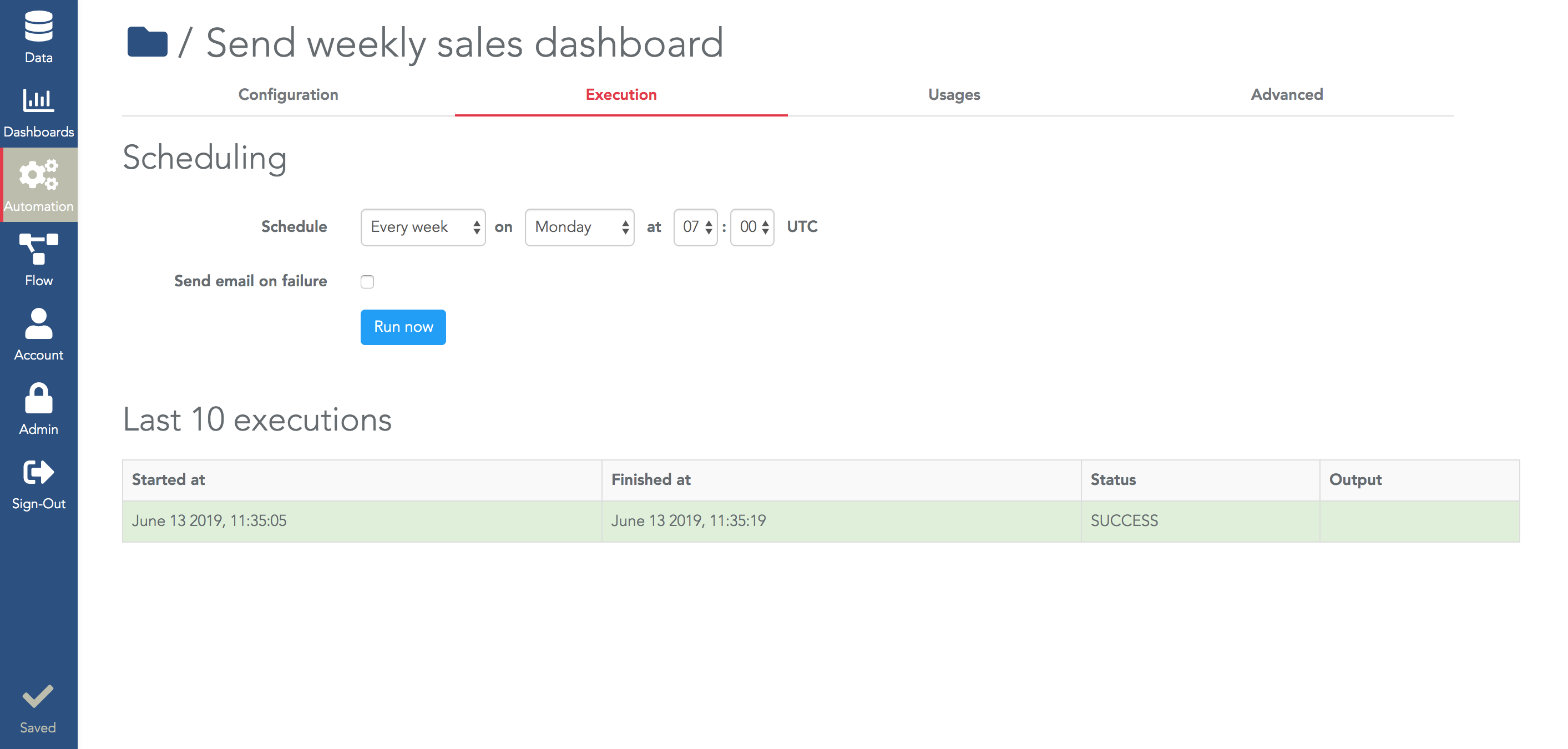Open the Flow section
The height and width of the screenshot is (749, 1568).
pyautogui.click(x=39, y=263)
